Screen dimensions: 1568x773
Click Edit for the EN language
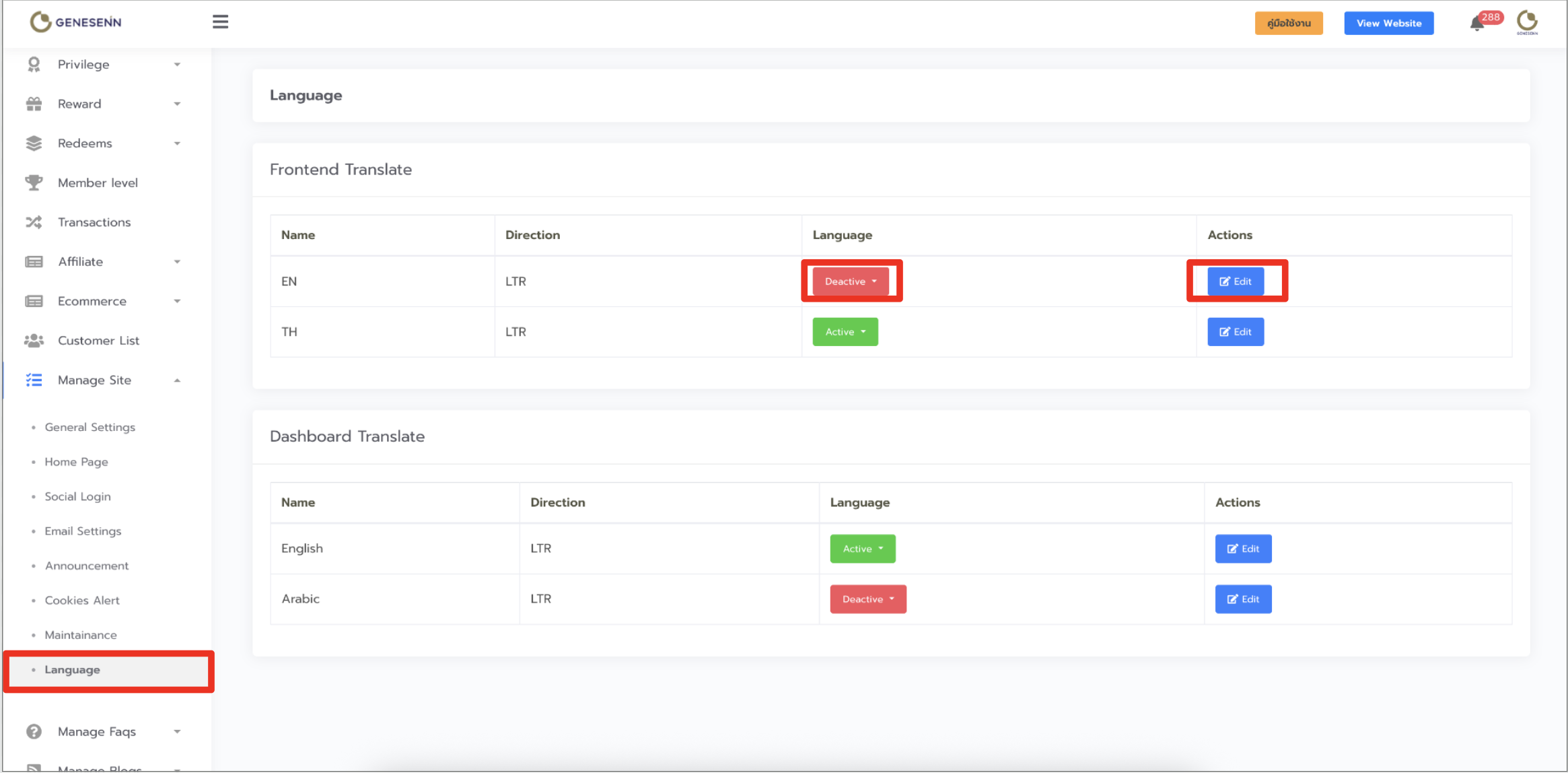(1235, 281)
